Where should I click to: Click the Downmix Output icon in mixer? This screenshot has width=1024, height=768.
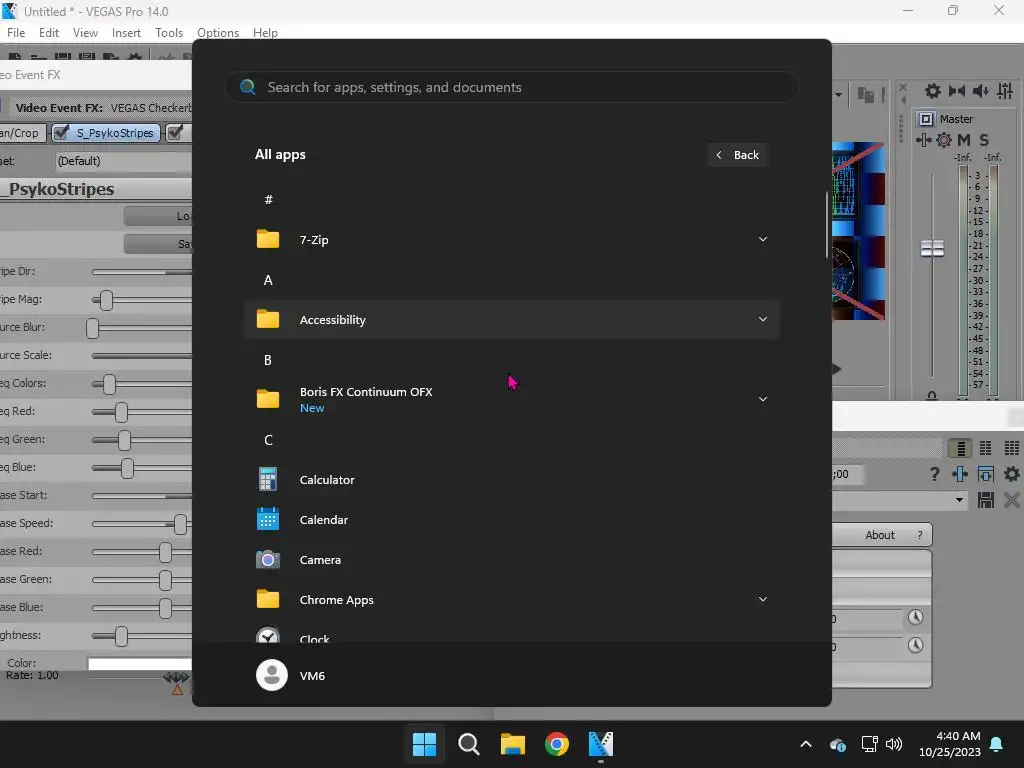click(x=957, y=91)
